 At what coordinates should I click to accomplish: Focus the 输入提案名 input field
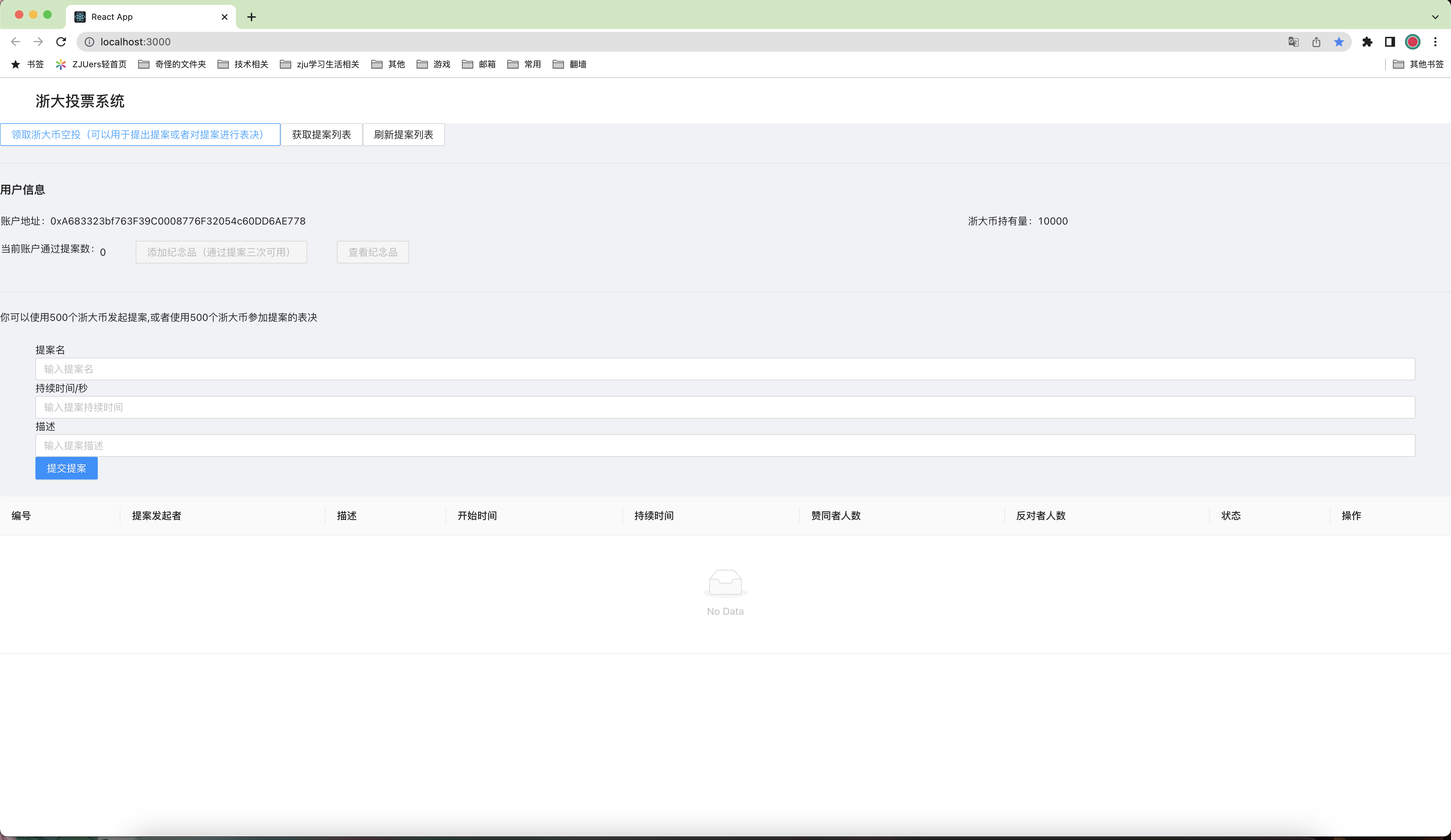[725, 369]
